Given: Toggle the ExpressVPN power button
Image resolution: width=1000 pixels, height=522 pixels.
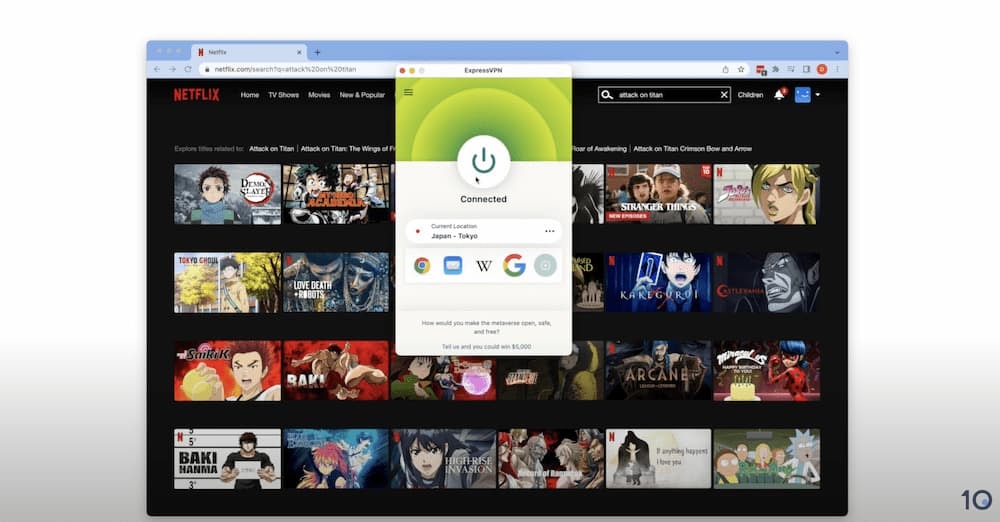Looking at the screenshot, I should [x=483, y=161].
